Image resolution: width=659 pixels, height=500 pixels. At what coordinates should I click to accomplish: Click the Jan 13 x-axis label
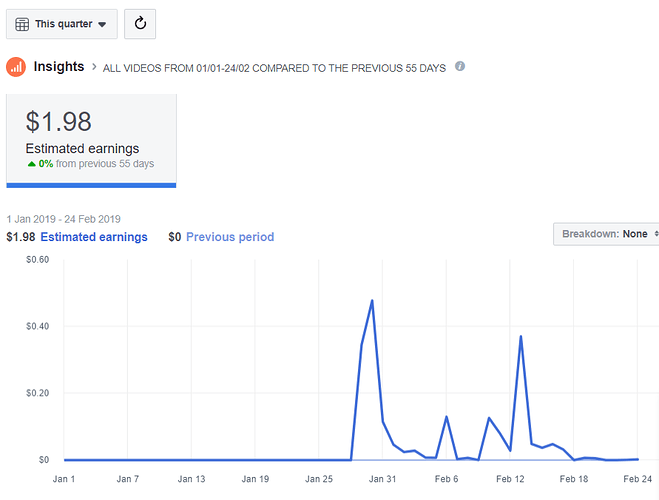[191, 479]
